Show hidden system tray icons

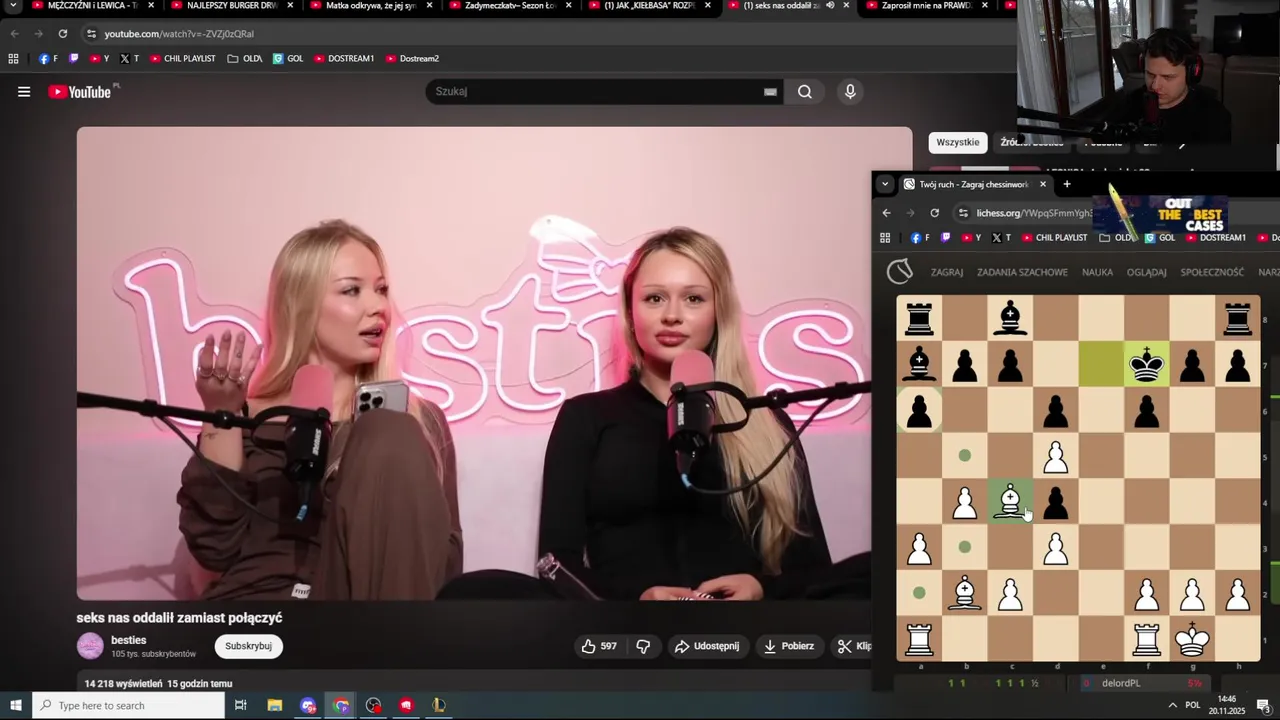tap(1172, 706)
